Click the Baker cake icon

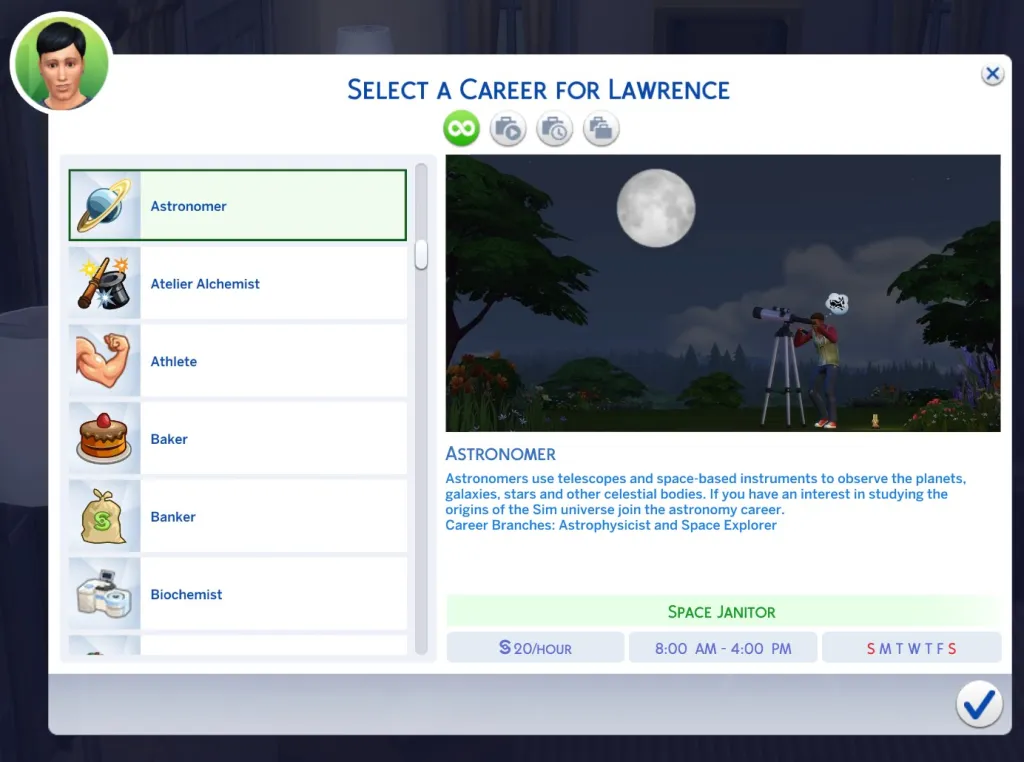[104, 439]
